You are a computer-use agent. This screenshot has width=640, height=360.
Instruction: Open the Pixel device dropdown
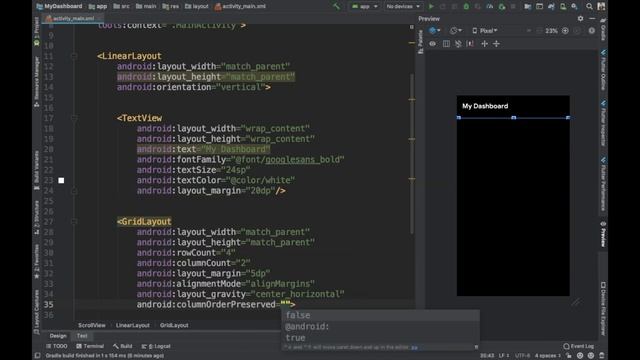(485, 31)
